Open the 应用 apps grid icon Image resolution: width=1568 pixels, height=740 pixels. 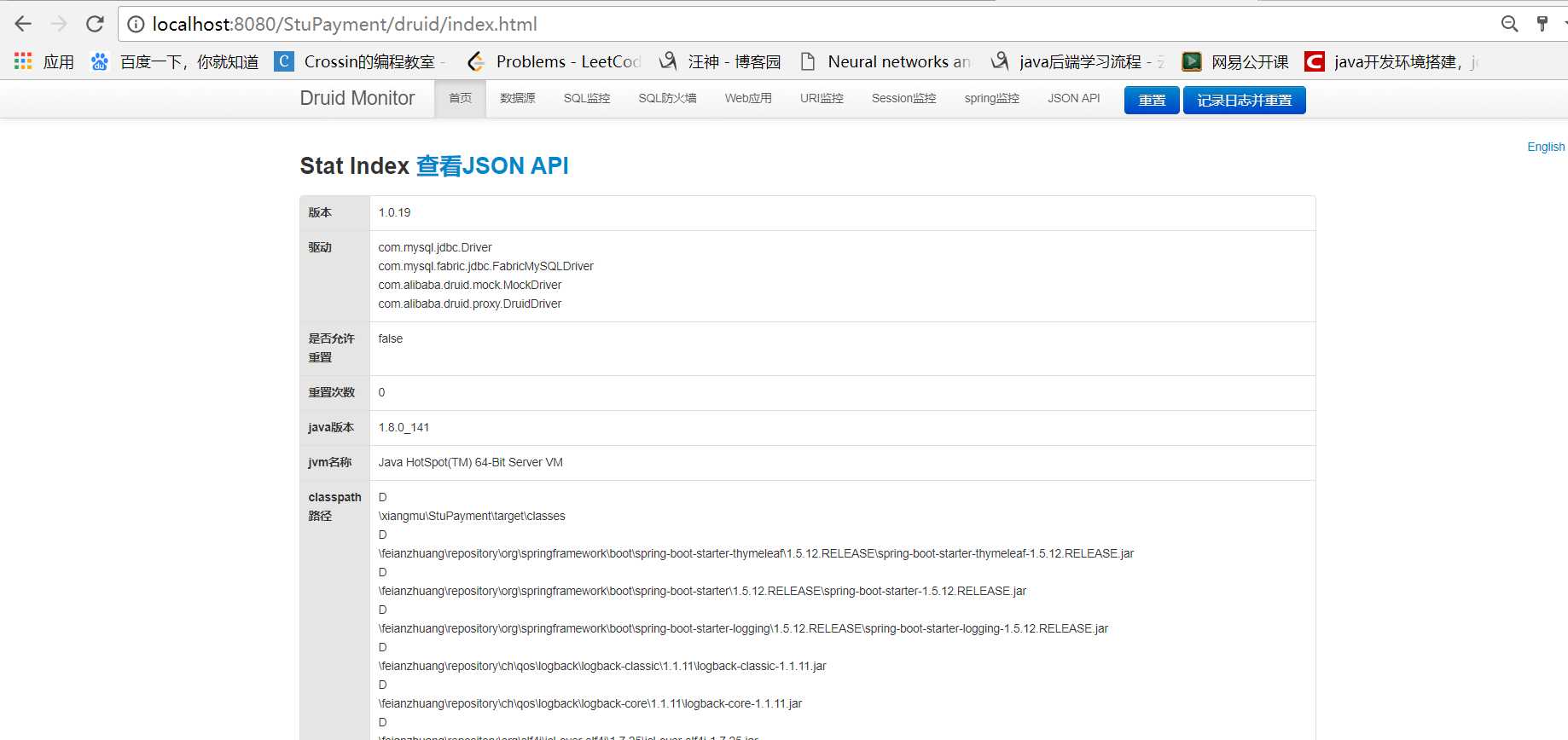coord(23,61)
